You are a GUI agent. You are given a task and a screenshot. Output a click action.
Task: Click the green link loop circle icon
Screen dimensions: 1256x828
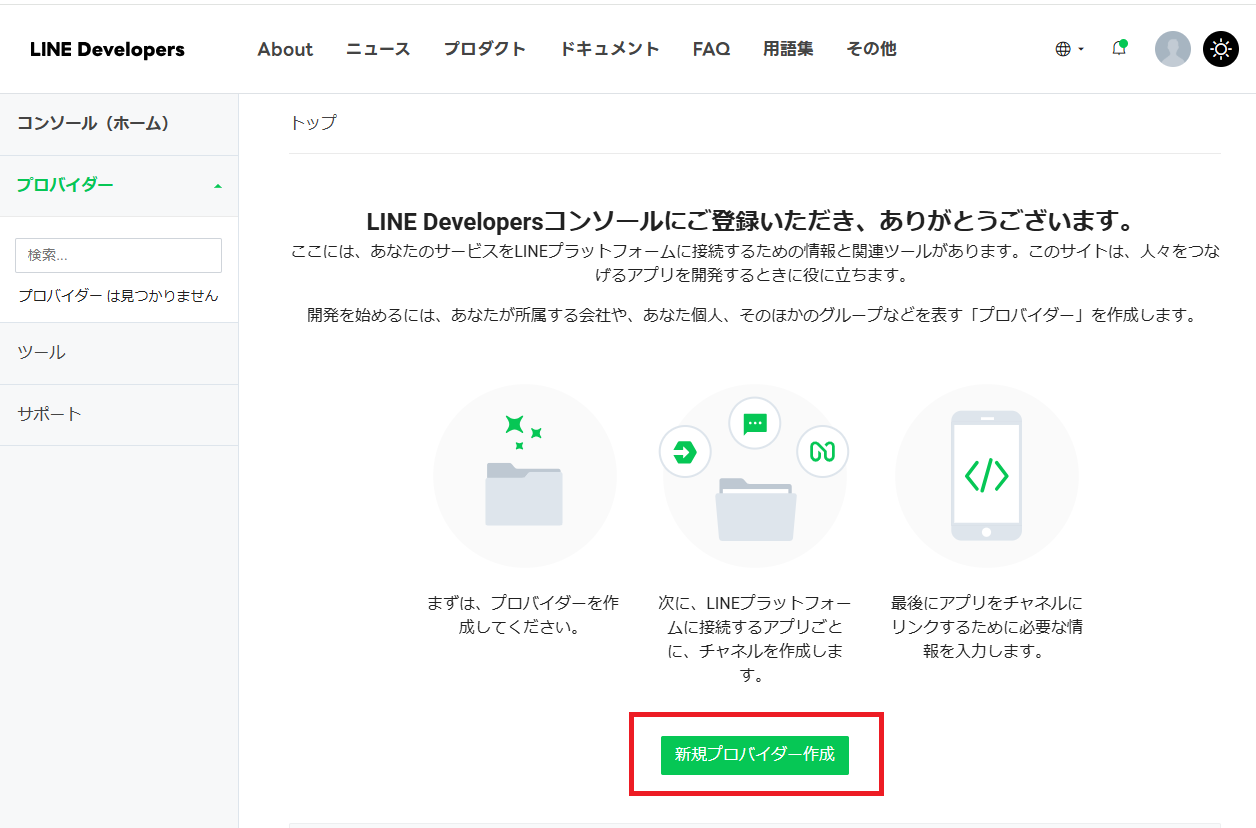[822, 452]
